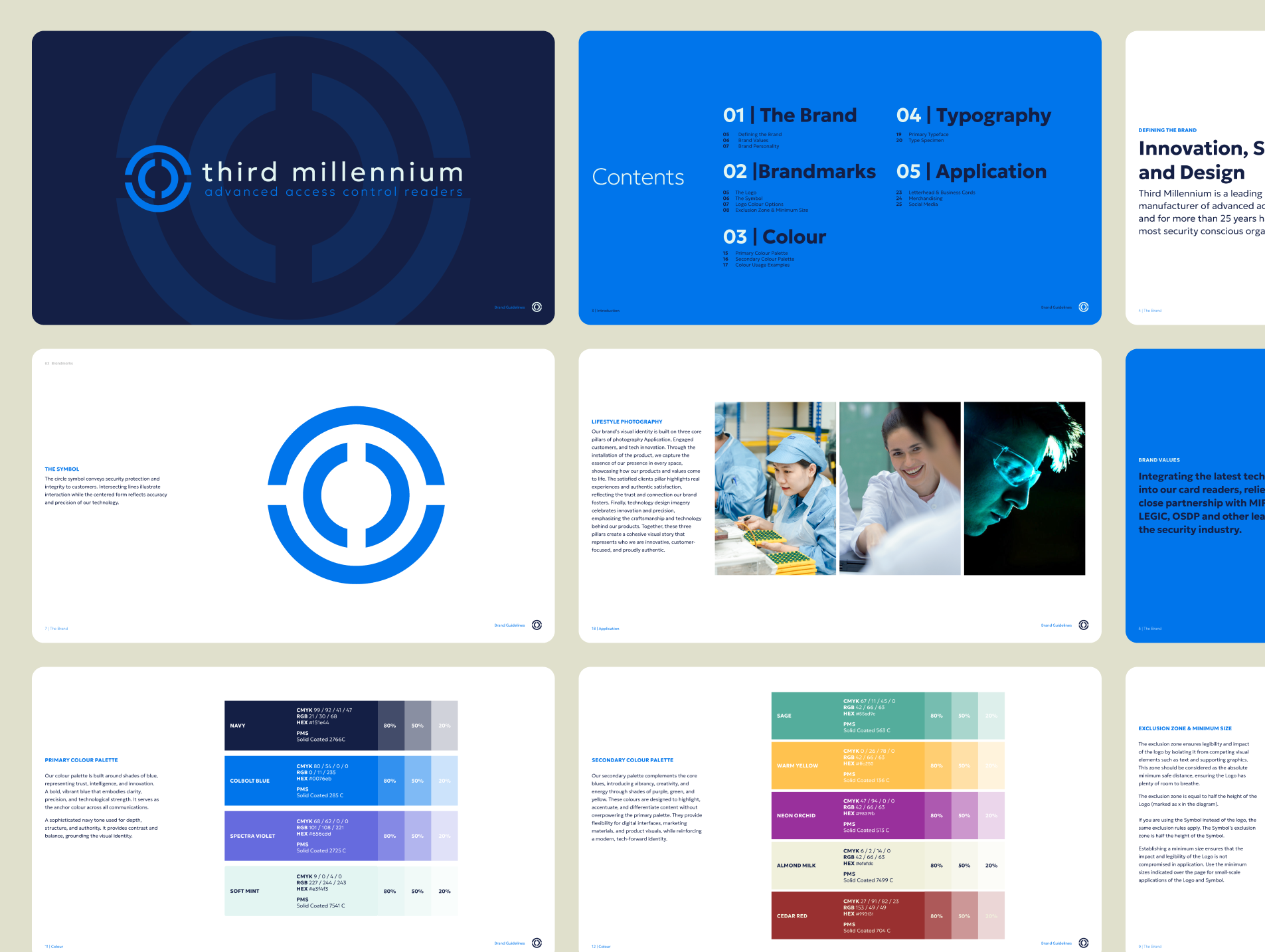Image resolution: width=1265 pixels, height=952 pixels.
Task: Select the dark photo of man with glowing glasses
Action: tap(1025, 488)
